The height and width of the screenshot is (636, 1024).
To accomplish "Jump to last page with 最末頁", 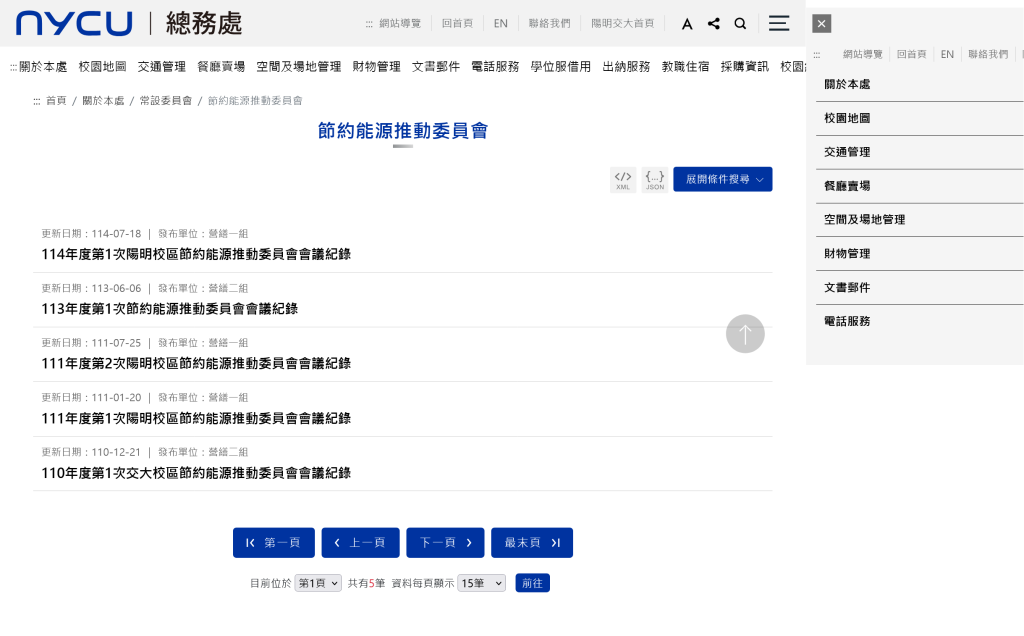I will (x=531, y=543).
